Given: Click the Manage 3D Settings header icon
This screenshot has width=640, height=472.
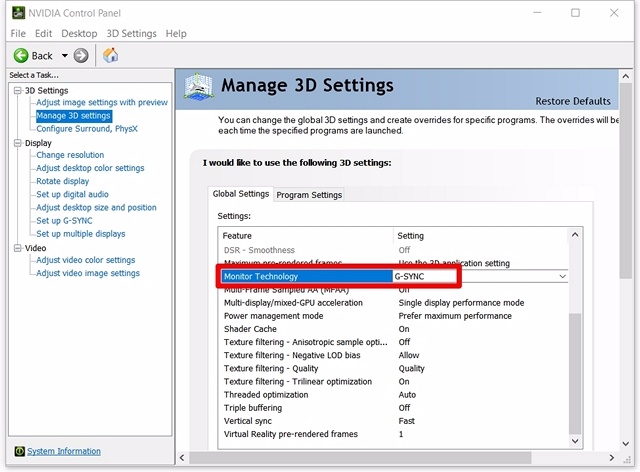Looking at the screenshot, I should pyautogui.click(x=198, y=87).
